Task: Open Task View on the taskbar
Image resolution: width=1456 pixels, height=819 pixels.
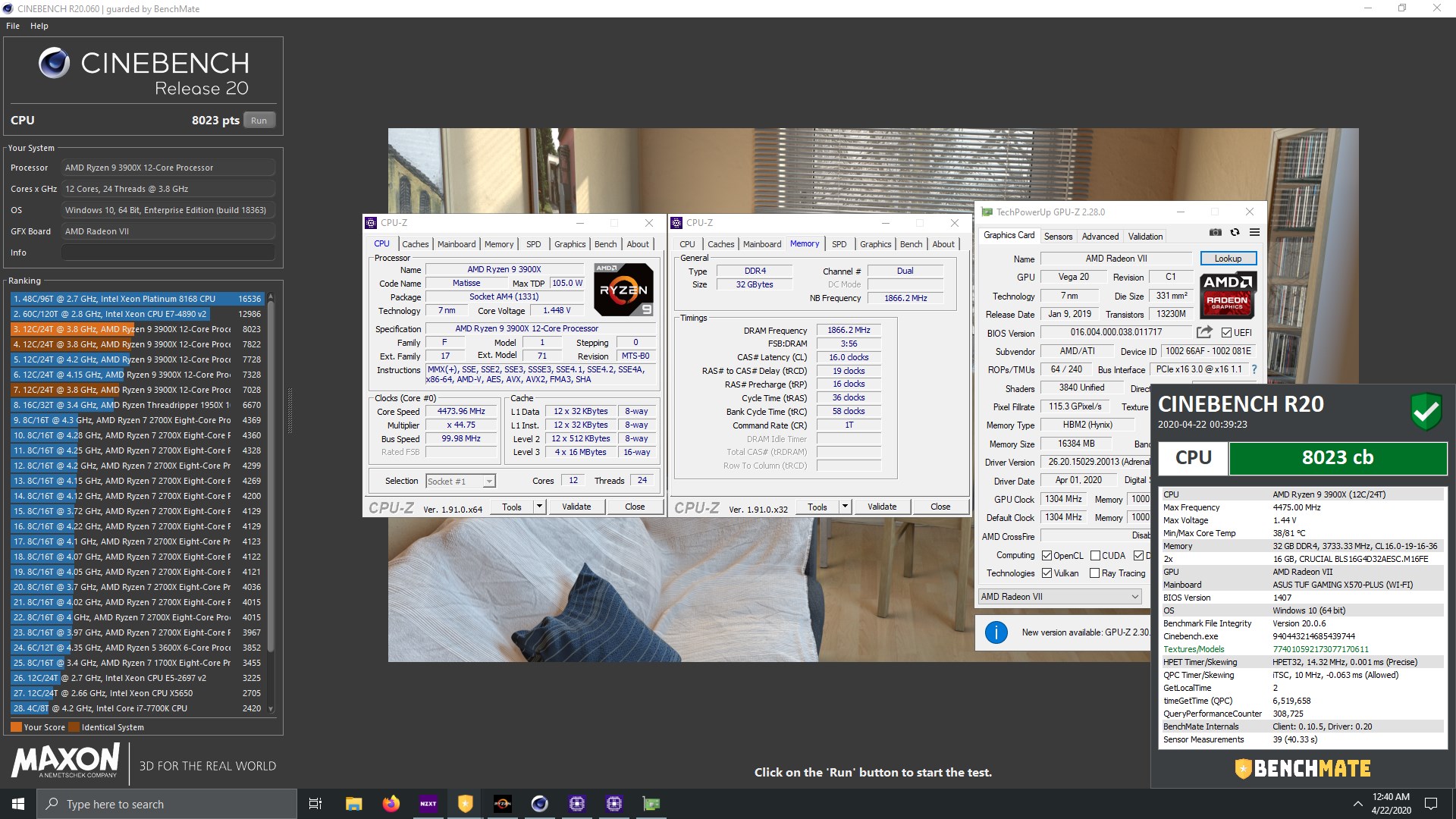Action: [315, 804]
